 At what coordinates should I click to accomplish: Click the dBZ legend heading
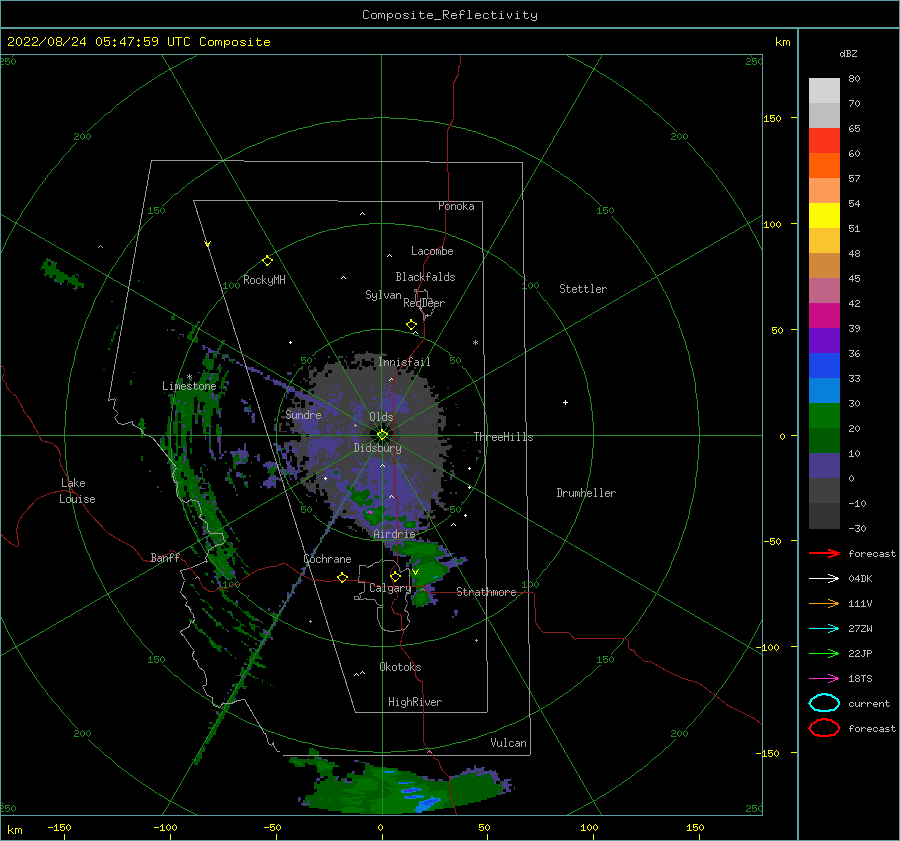click(x=848, y=53)
